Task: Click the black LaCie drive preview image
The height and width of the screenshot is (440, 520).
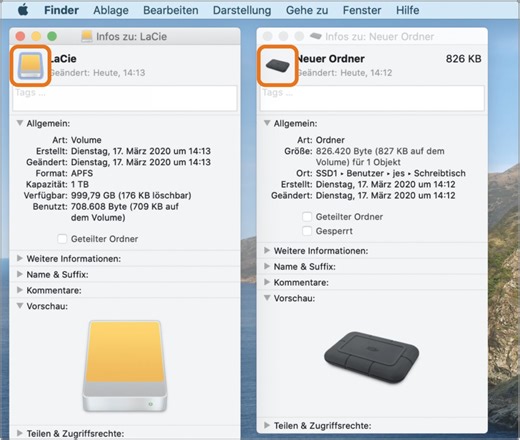Action: 372,357
